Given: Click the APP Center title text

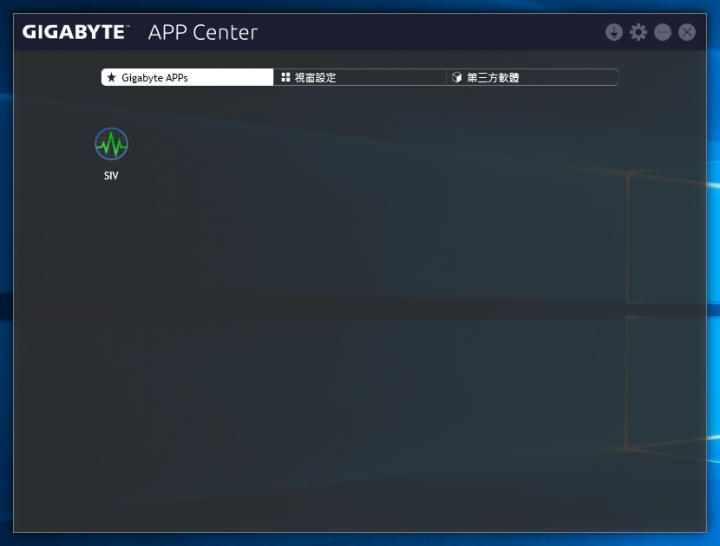Looking at the screenshot, I should [203, 33].
